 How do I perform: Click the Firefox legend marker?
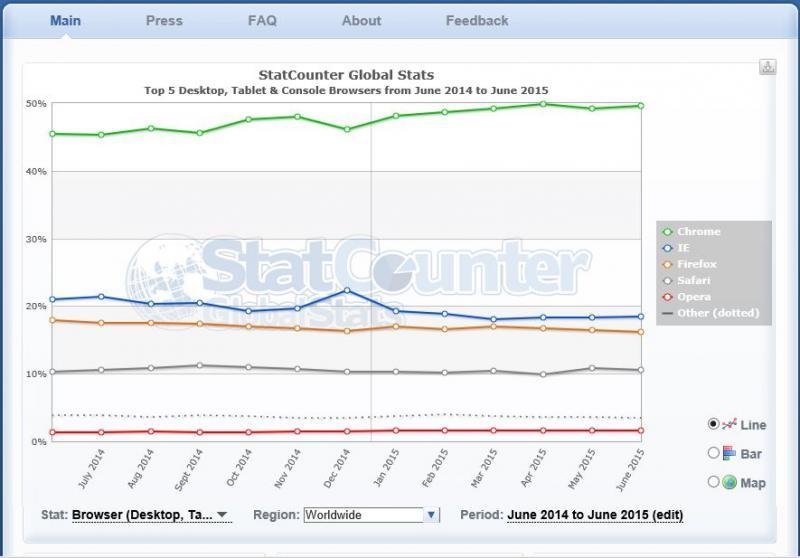pos(667,264)
